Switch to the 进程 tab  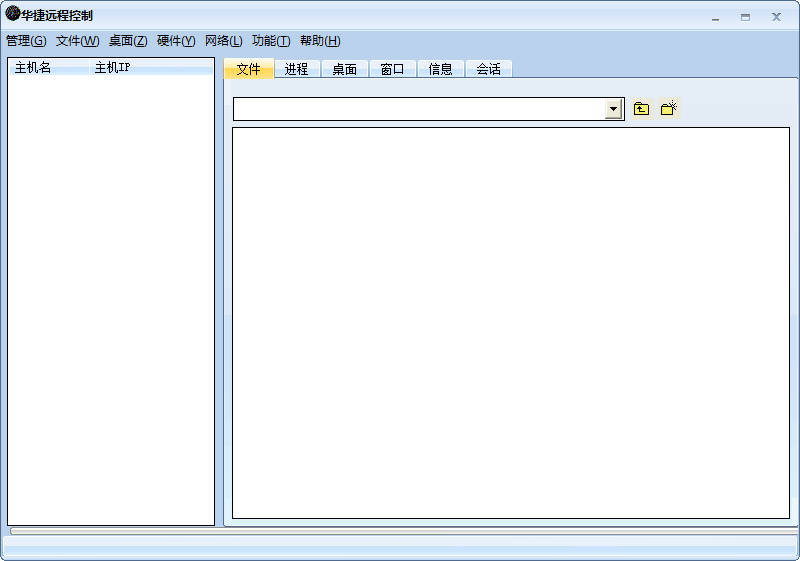coord(296,69)
